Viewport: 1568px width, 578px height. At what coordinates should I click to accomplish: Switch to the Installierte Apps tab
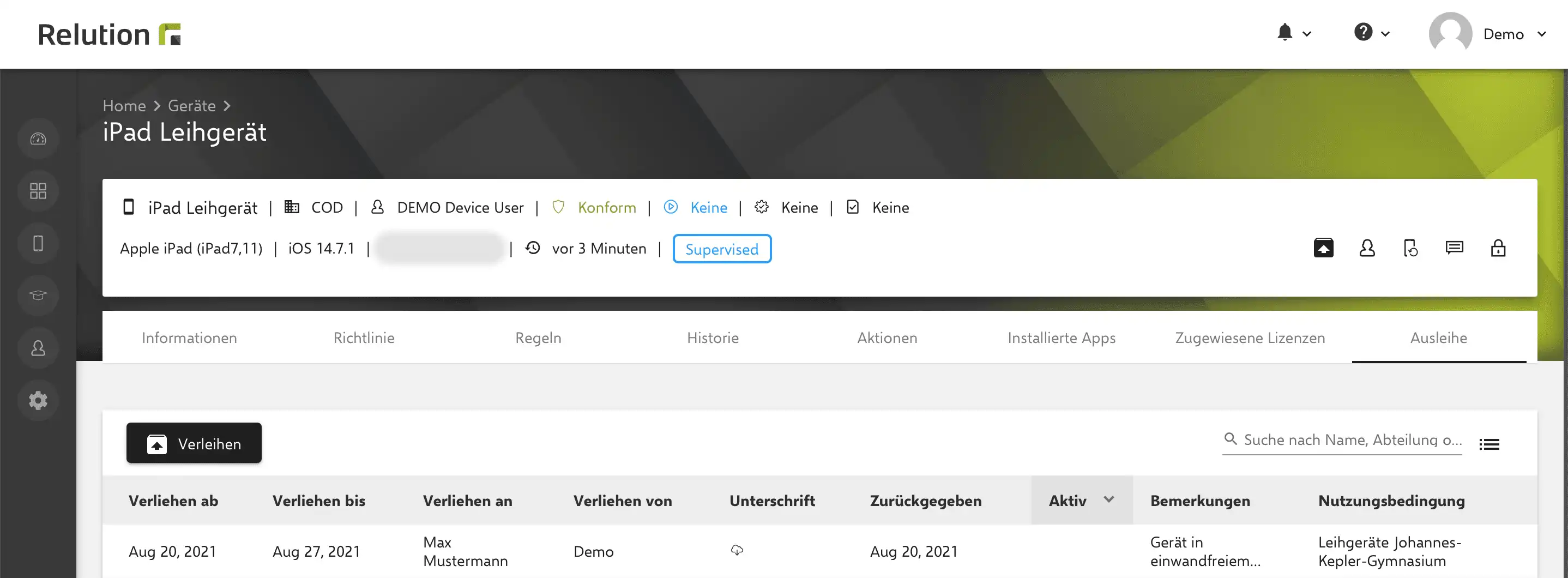click(1062, 338)
